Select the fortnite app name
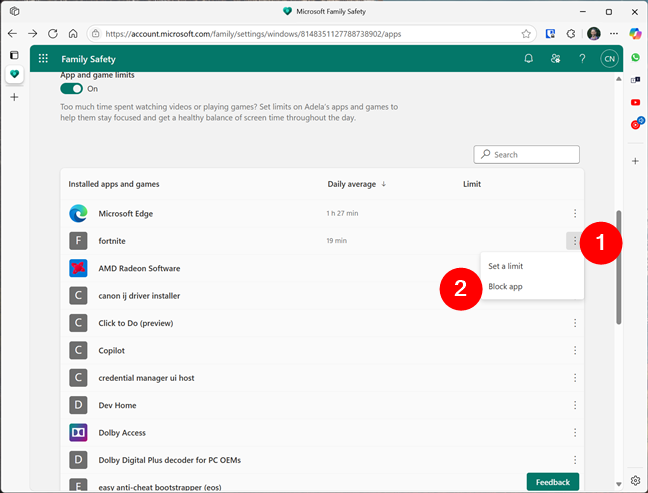The height and width of the screenshot is (493, 648). click(x=112, y=241)
